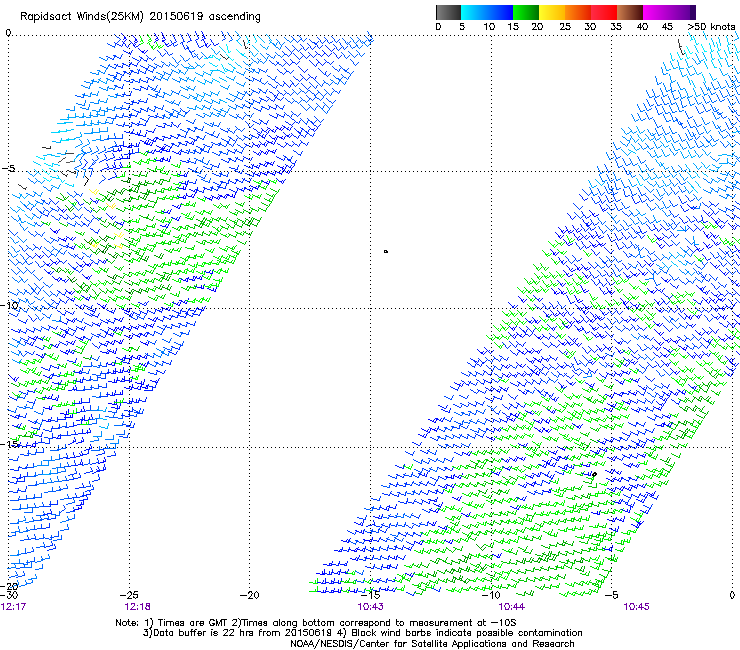740x650 pixels.
Task: Click the longitude label -10 on bottom axis
Action: (491, 595)
